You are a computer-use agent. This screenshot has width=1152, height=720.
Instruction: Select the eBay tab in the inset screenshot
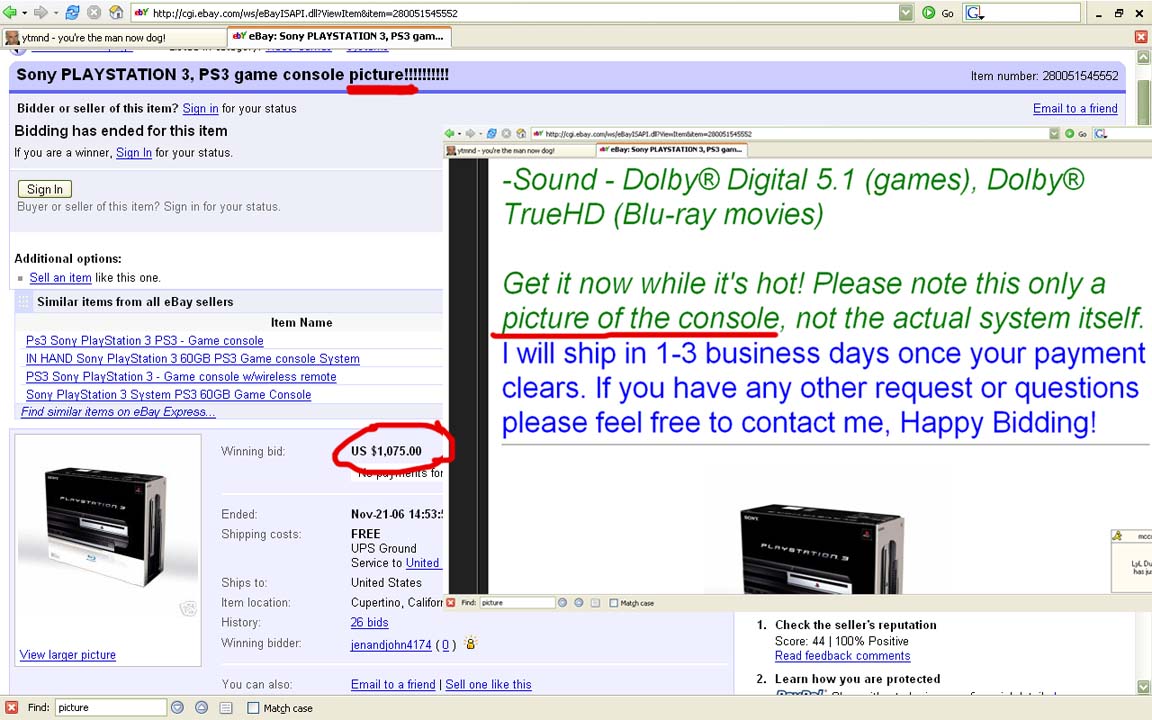click(672, 150)
